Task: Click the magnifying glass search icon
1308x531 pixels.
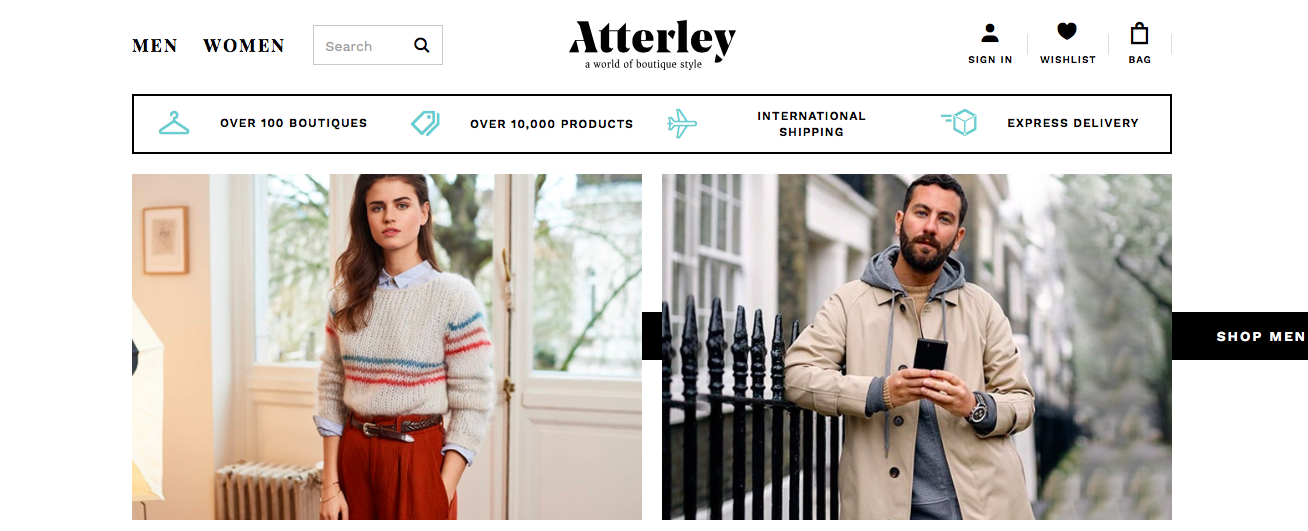Action: click(x=421, y=45)
